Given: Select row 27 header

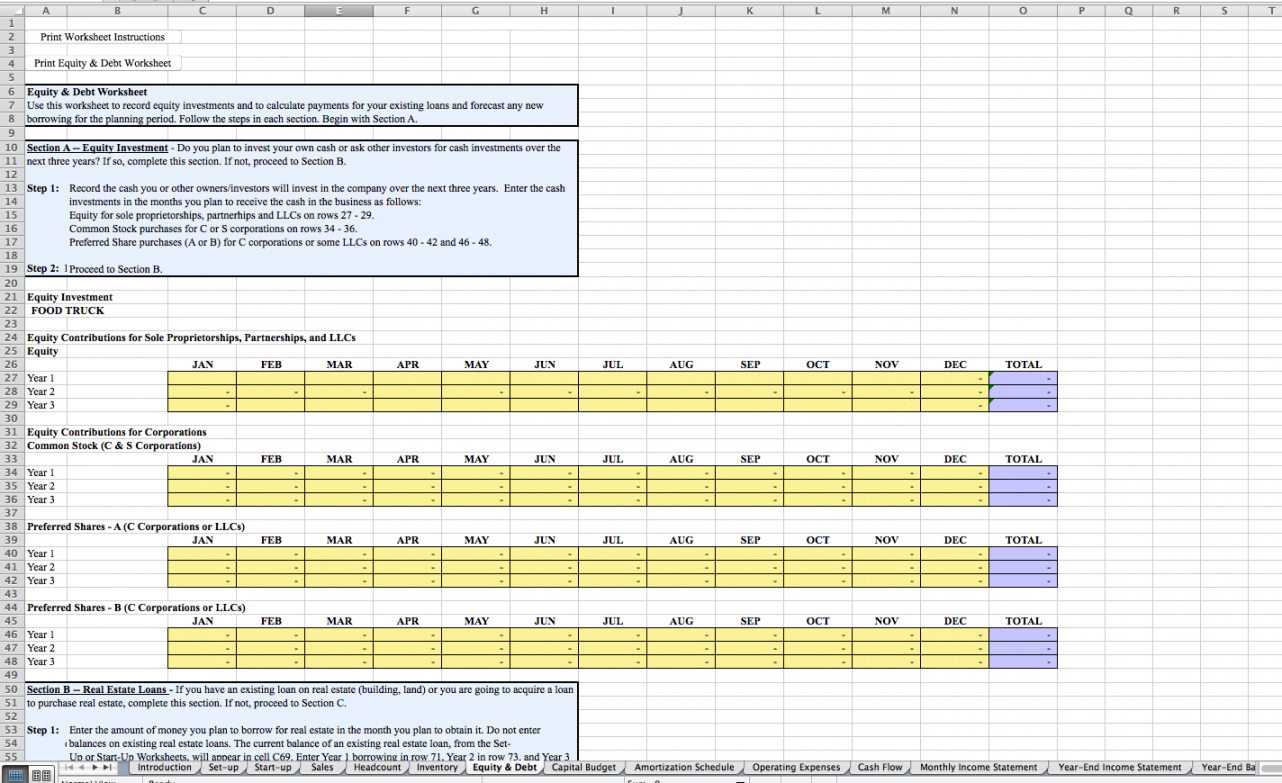Looking at the screenshot, I should click(11, 378).
